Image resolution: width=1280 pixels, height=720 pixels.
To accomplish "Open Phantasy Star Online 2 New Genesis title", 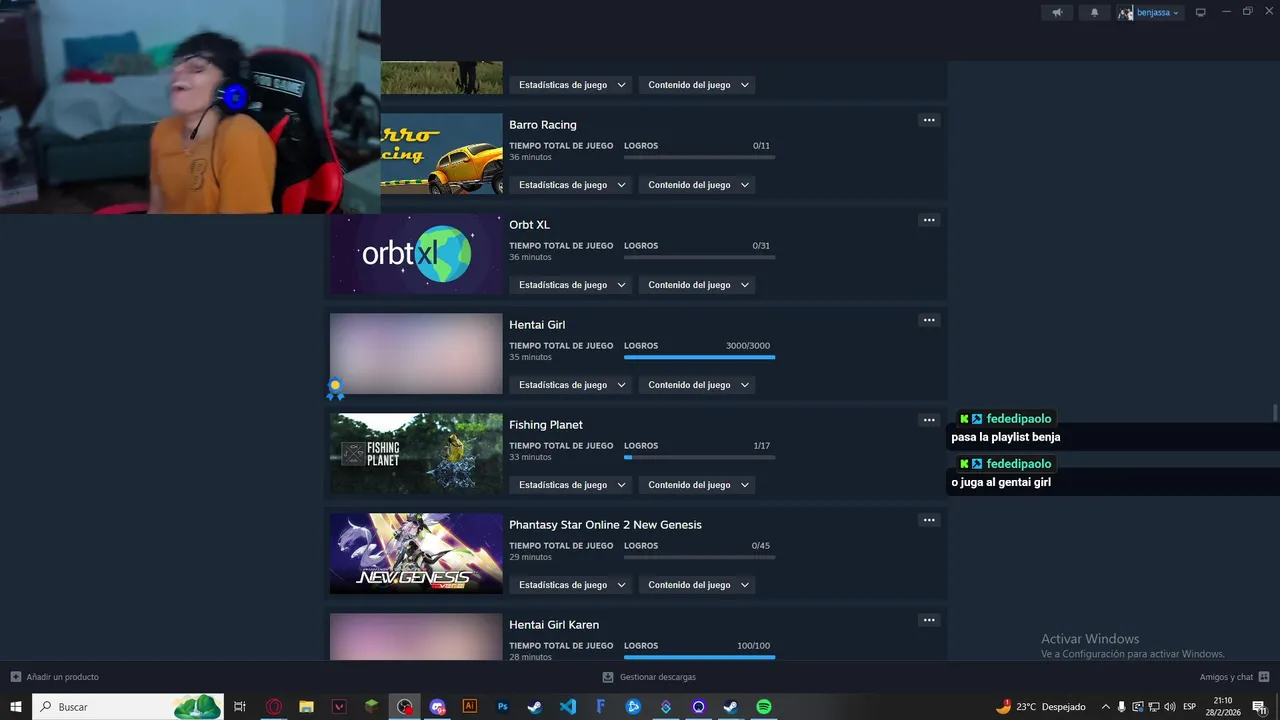I will (x=605, y=525).
